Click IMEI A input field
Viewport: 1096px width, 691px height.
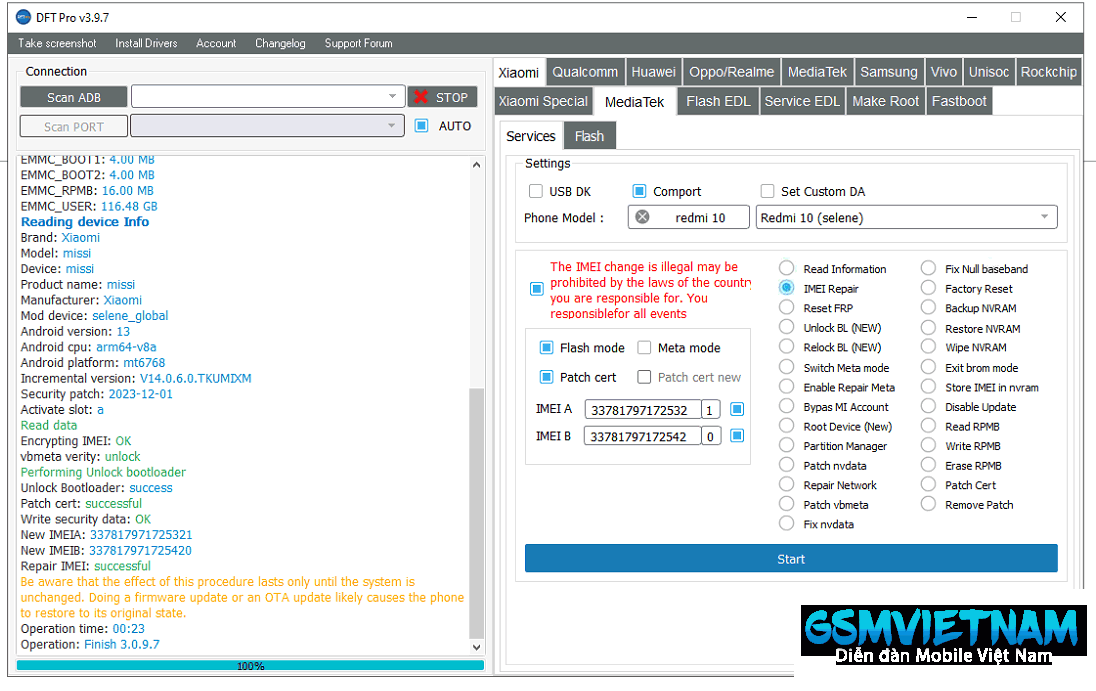[643, 409]
